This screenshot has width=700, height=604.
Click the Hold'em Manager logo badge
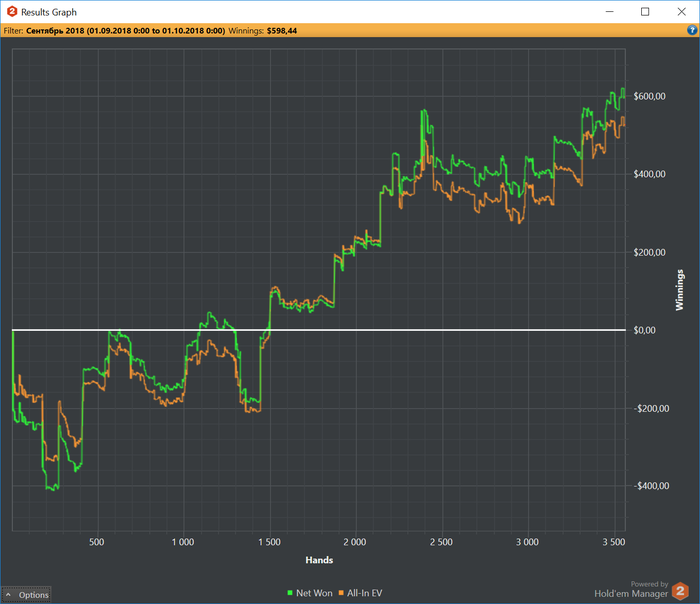(x=680, y=591)
